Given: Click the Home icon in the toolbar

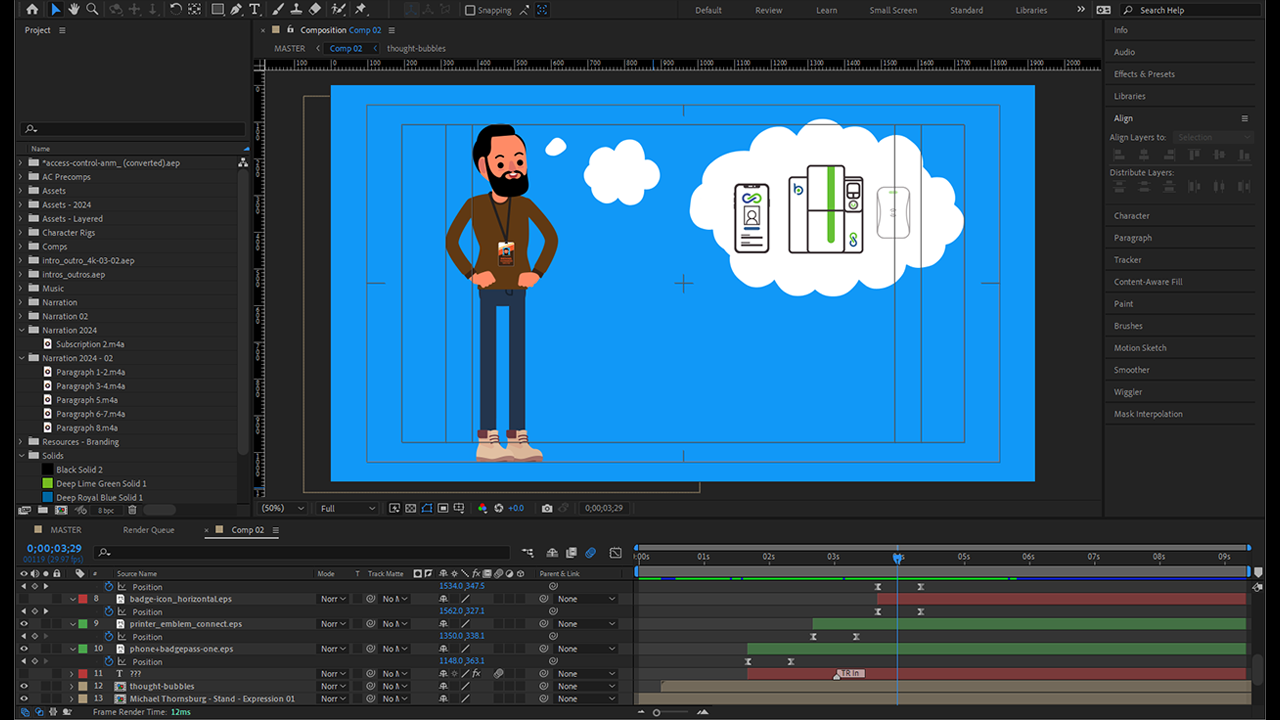Looking at the screenshot, I should pyautogui.click(x=32, y=9).
